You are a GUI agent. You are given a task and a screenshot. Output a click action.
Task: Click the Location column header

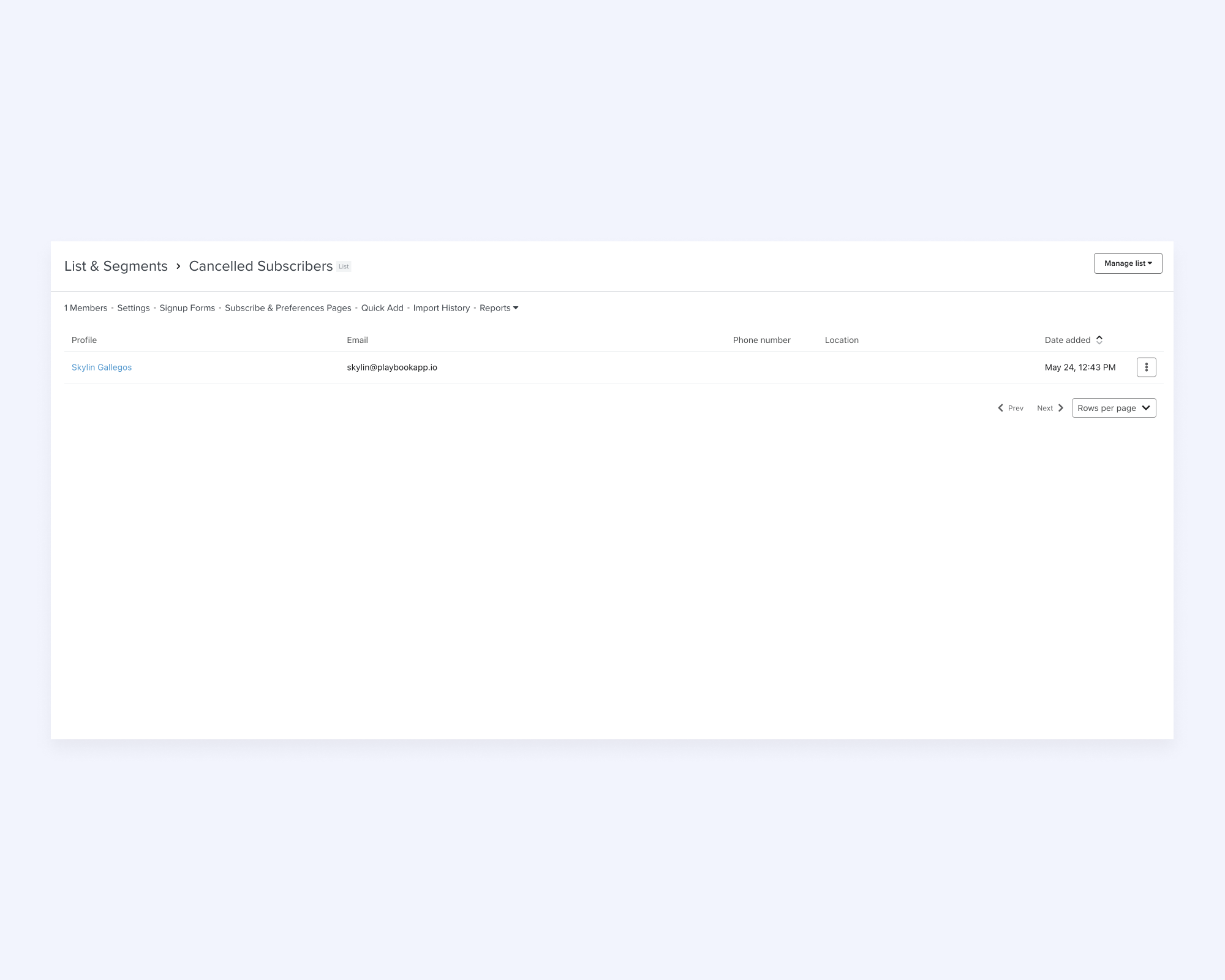point(842,340)
